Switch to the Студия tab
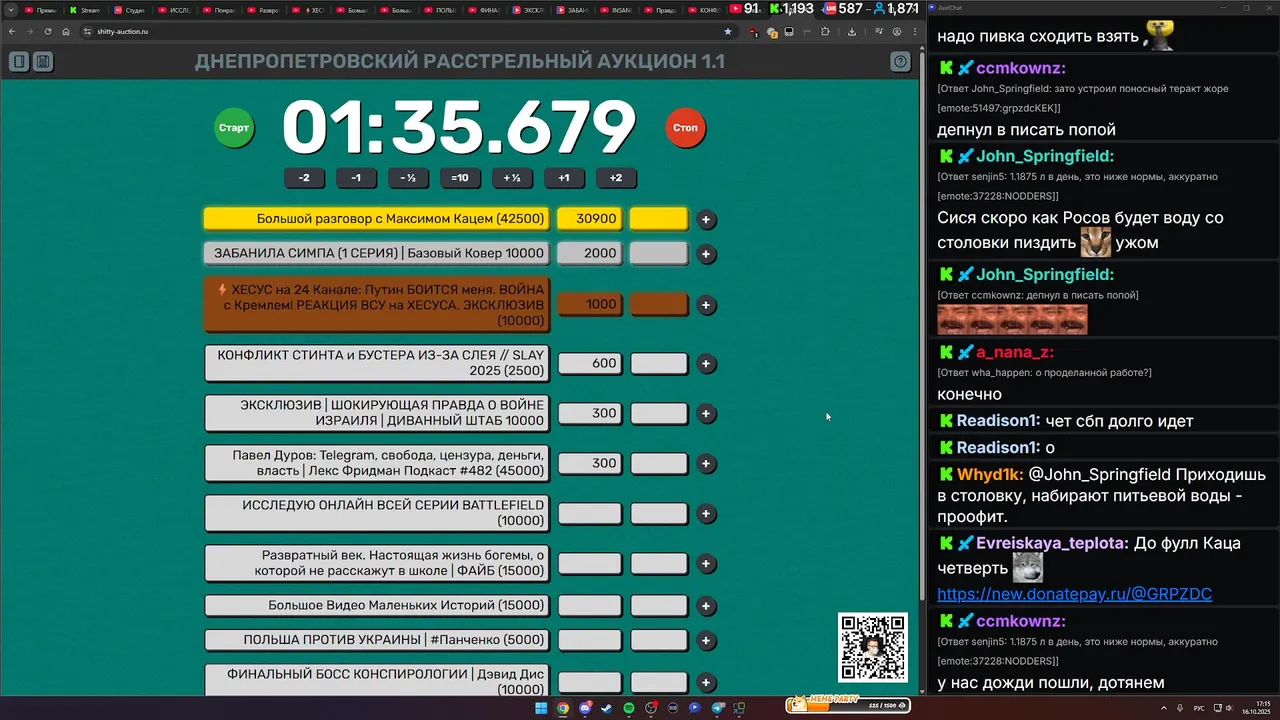This screenshot has width=1280, height=720. (130, 10)
